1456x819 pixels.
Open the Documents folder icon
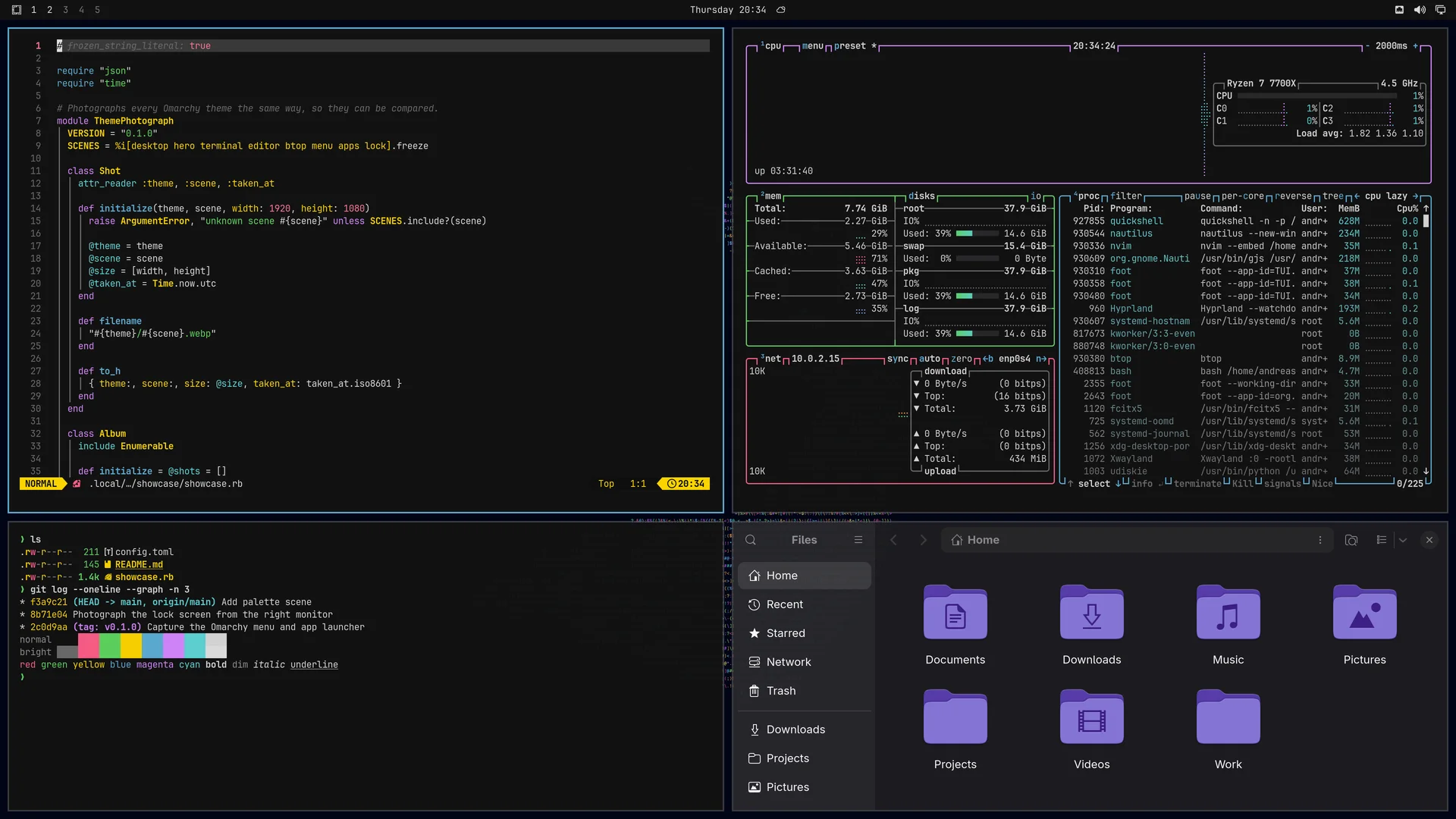pyautogui.click(x=955, y=613)
